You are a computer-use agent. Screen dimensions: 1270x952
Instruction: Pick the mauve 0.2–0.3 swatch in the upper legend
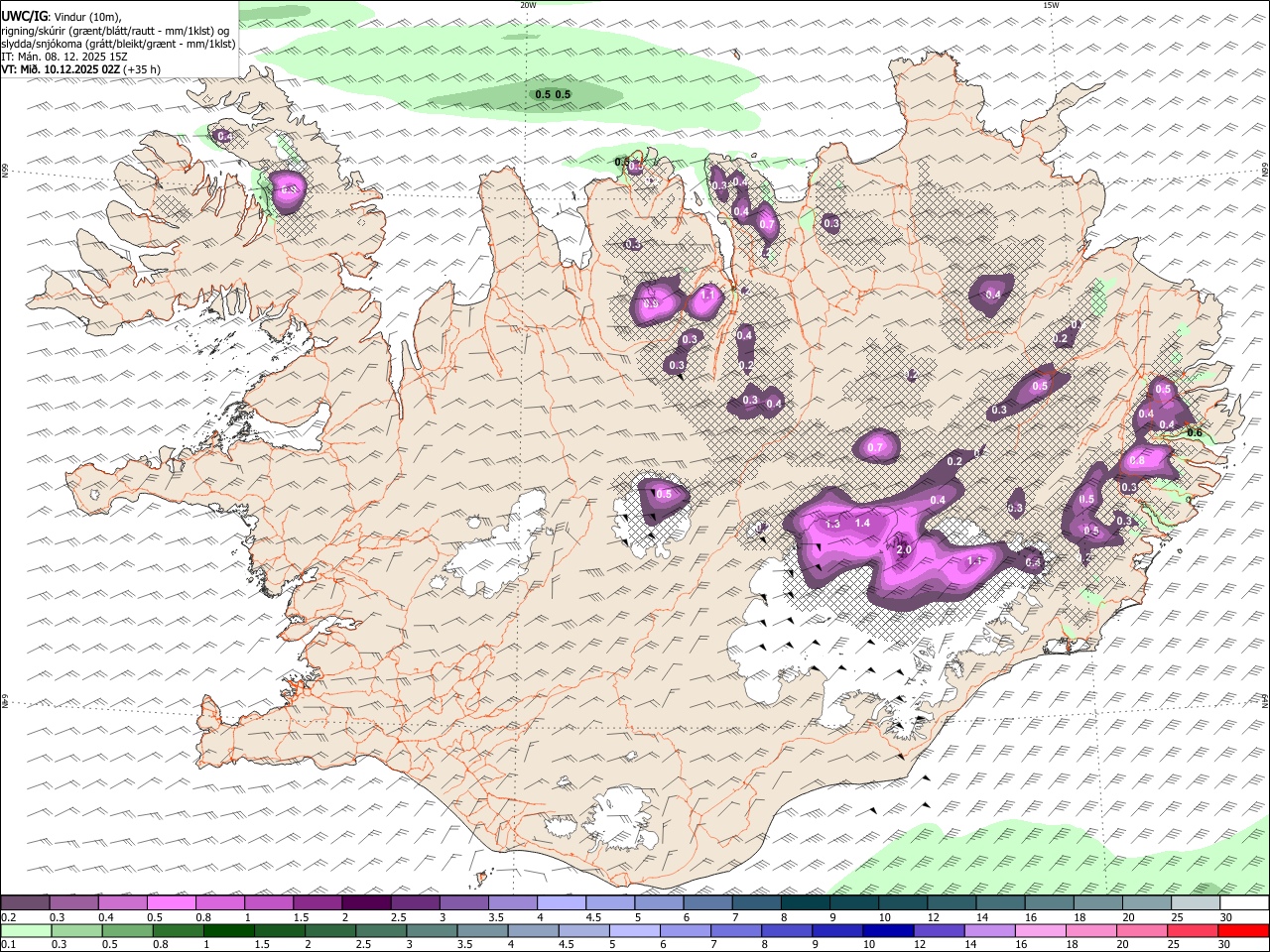(x=25, y=902)
